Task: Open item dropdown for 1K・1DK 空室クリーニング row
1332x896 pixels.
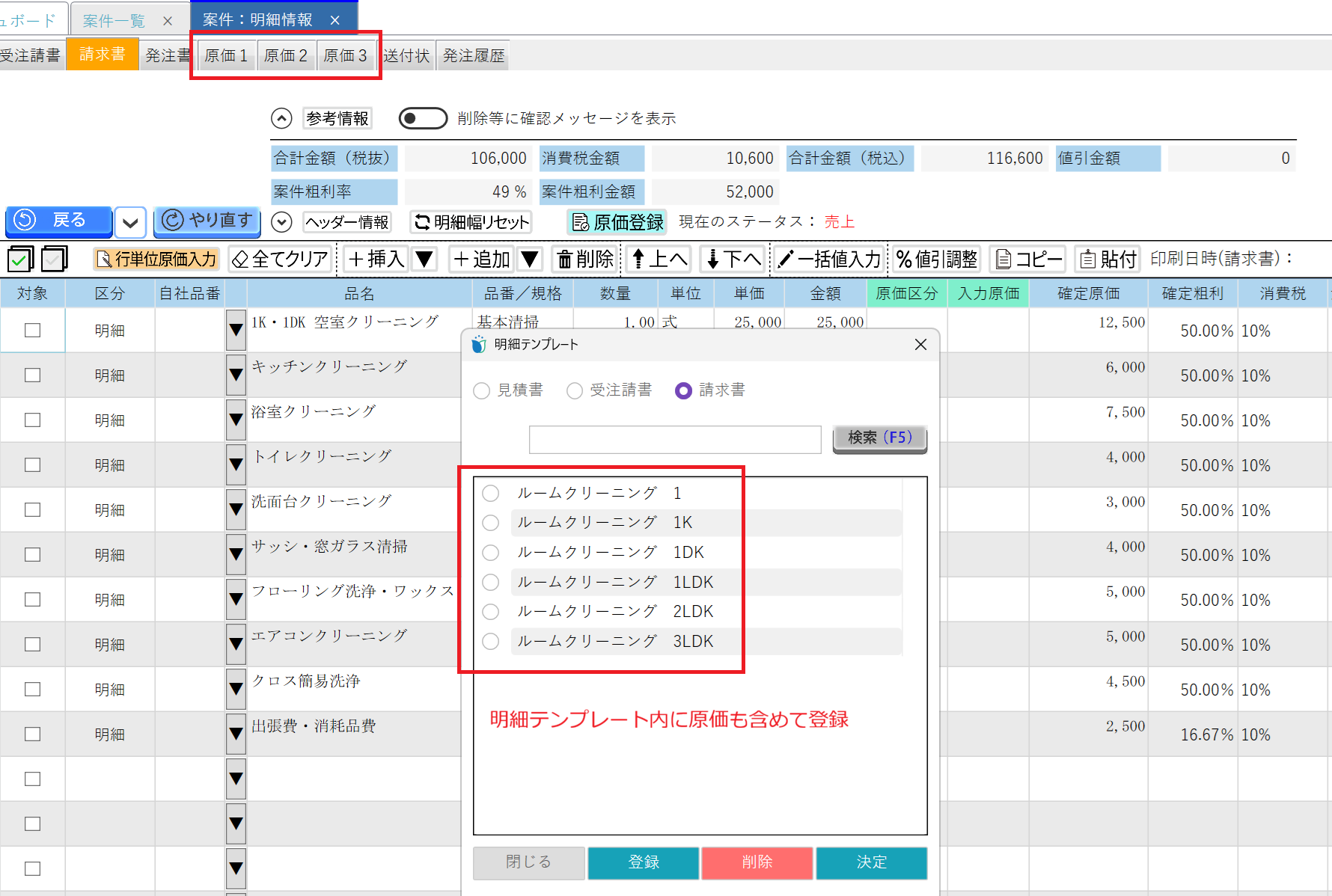Action: [236, 330]
